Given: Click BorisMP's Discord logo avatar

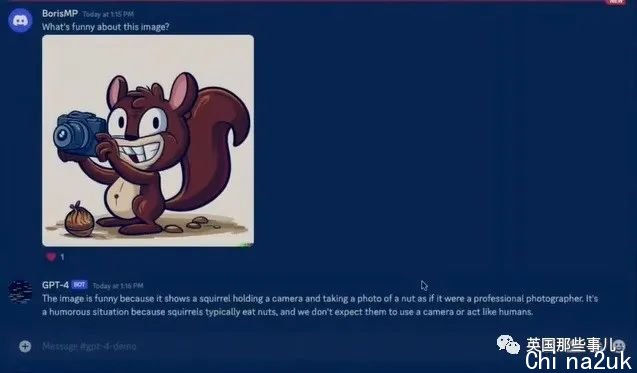Looking at the screenshot, I should 20,20.
